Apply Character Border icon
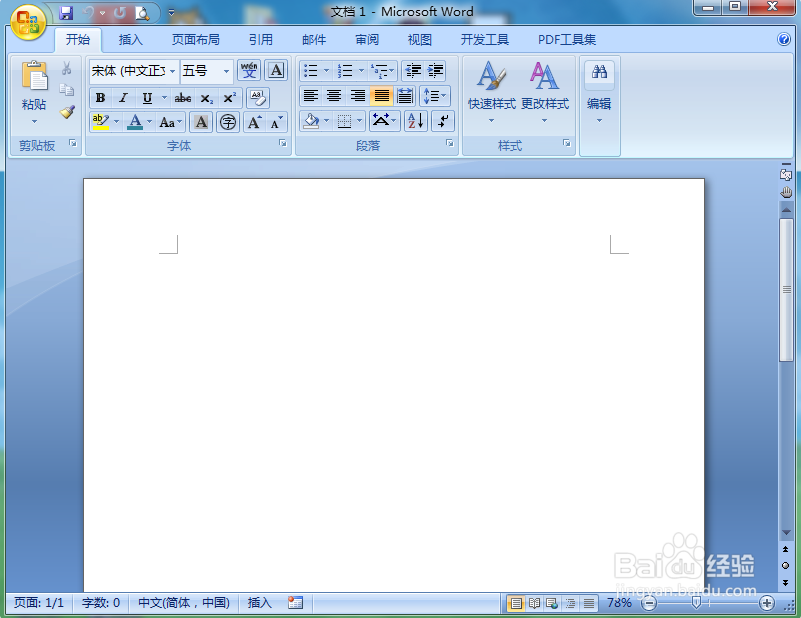801x618 pixels. [x=276, y=70]
